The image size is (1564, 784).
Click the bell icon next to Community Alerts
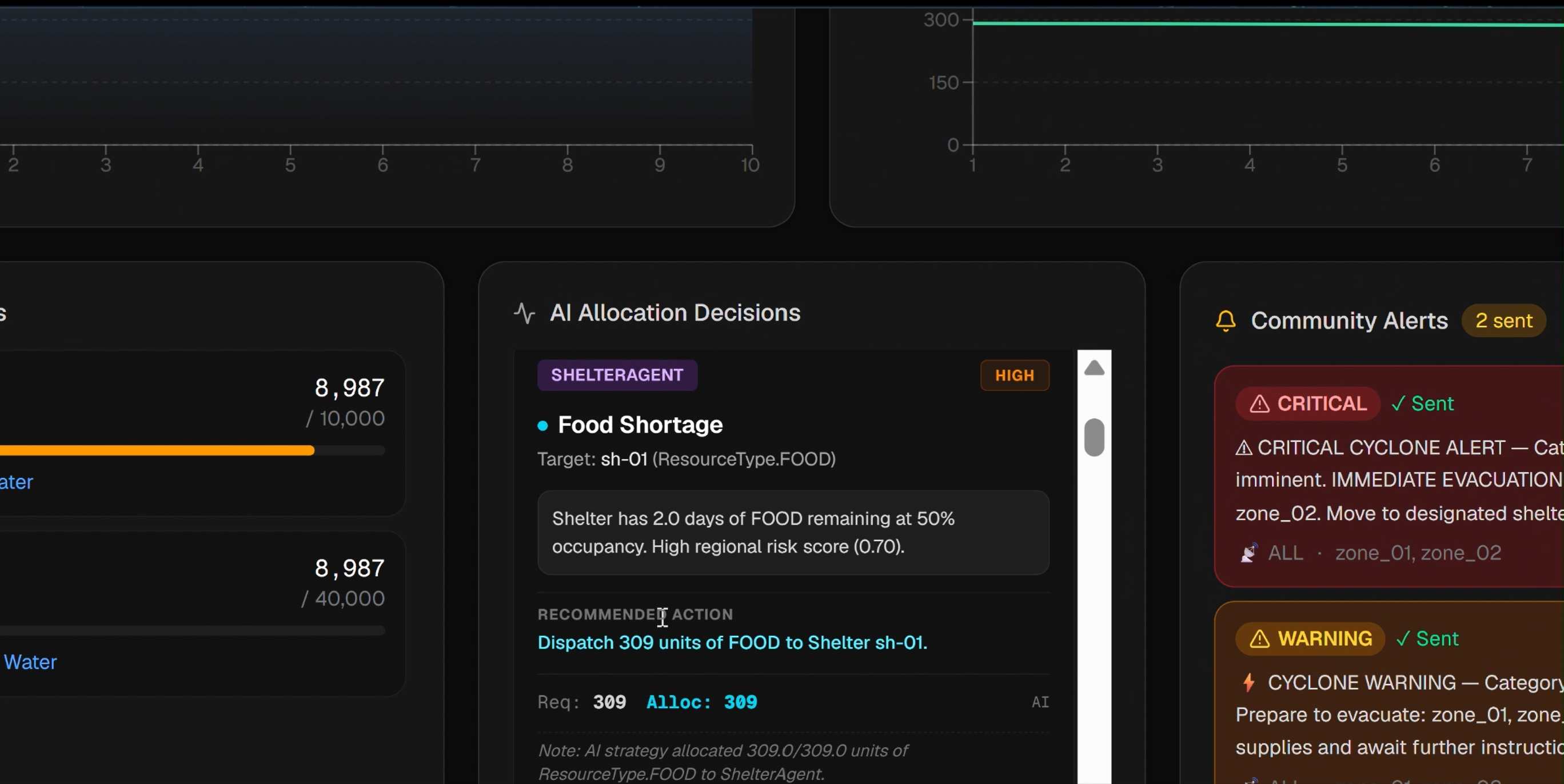(x=1225, y=321)
